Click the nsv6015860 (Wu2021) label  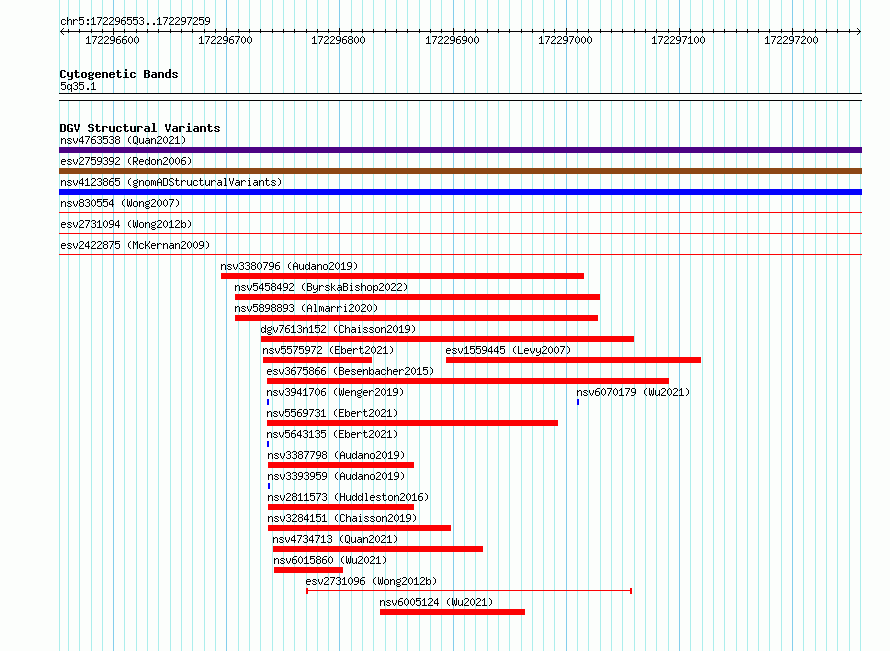click(330, 560)
